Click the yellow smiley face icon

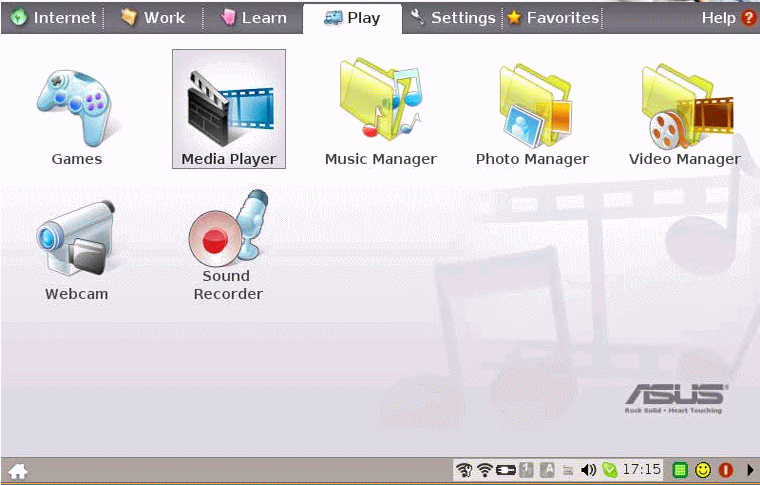(703, 469)
